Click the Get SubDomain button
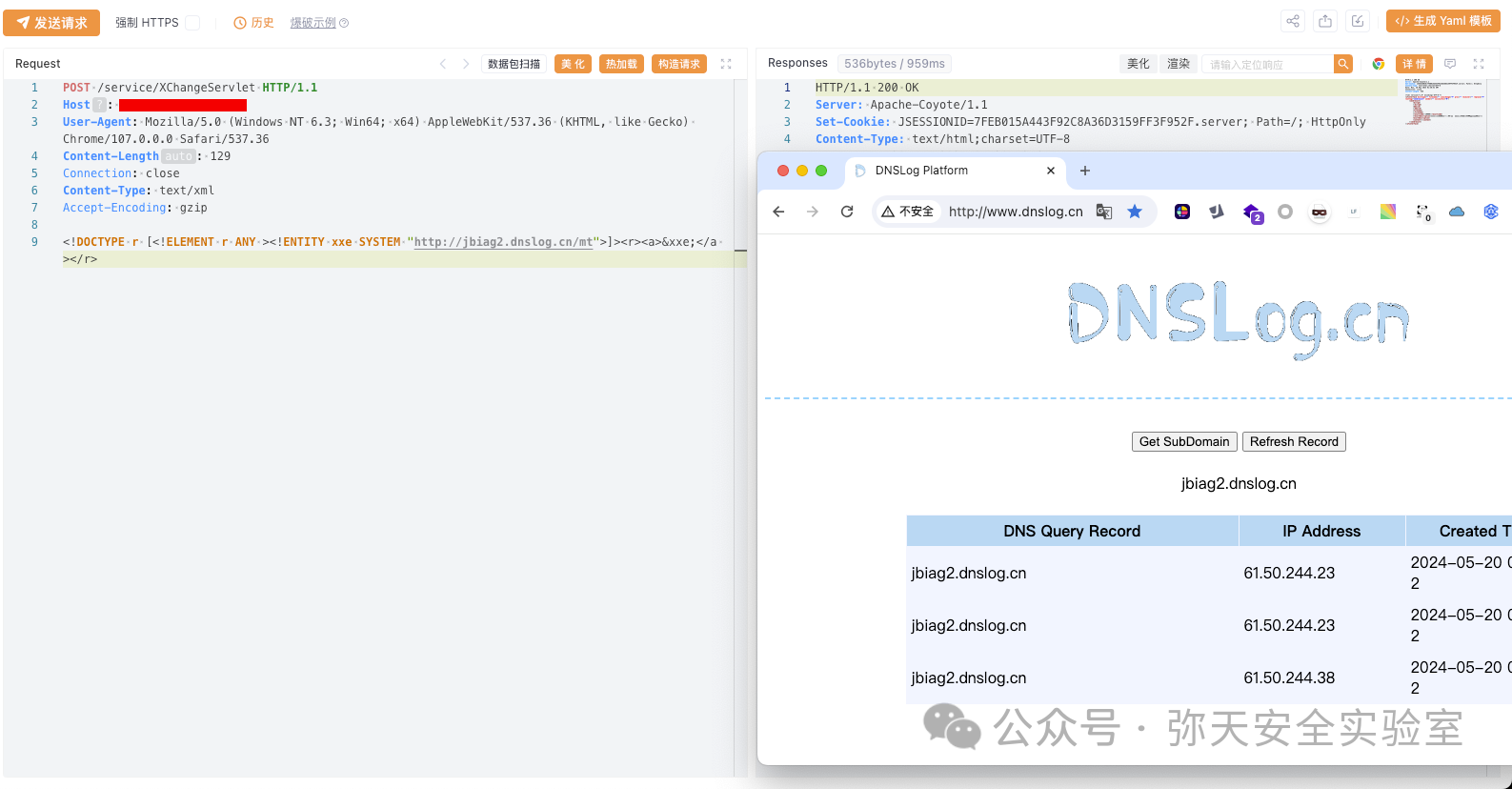This screenshot has width=1512, height=789. tap(1184, 441)
